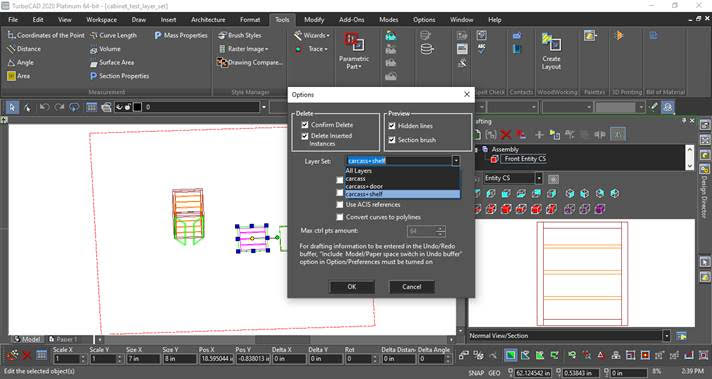Open the Normal View/Section dropdown
Viewport: 712px width, 379px height.
pyautogui.click(x=666, y=336)
